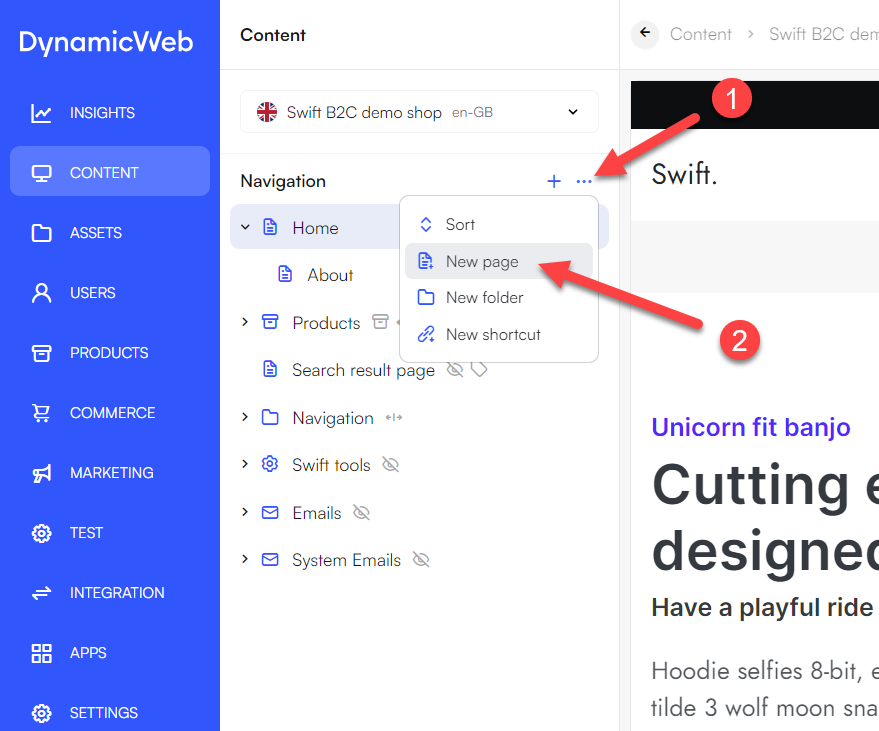This screenshot has width=879, height=731.
Task: Toggle hidden eye icon beside System Emails
Action: [x=421, y=560]
